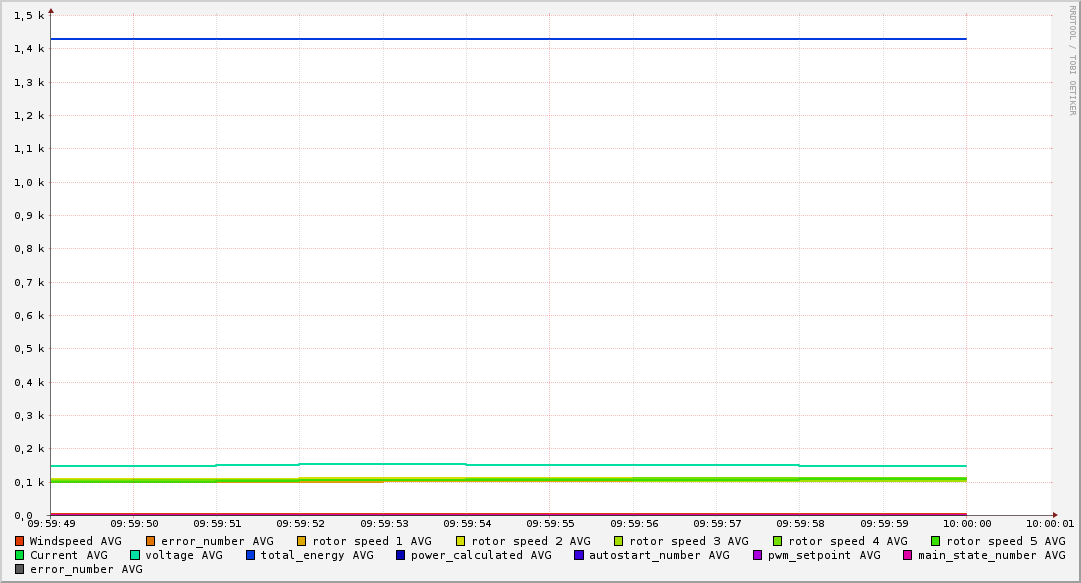
Task: Click the blue total_energy line on graph
Action: point(500,39)
